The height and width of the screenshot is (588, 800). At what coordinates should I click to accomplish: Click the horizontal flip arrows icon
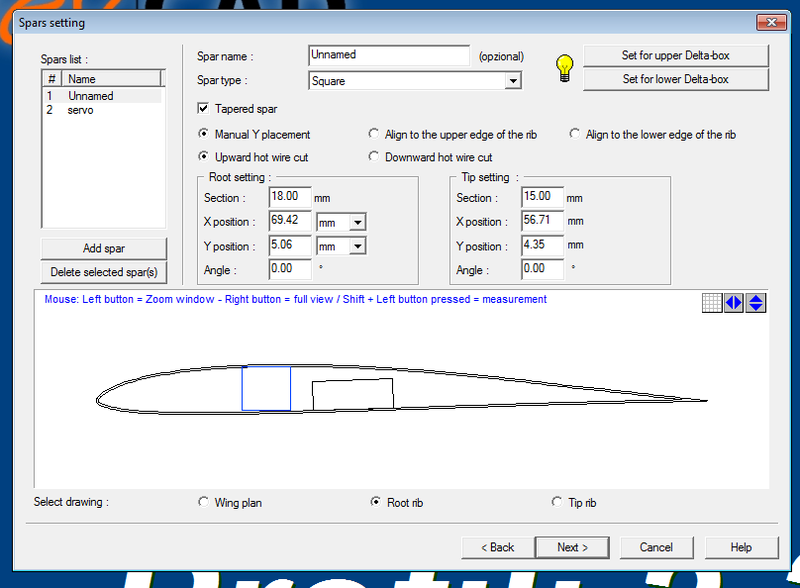734,303
